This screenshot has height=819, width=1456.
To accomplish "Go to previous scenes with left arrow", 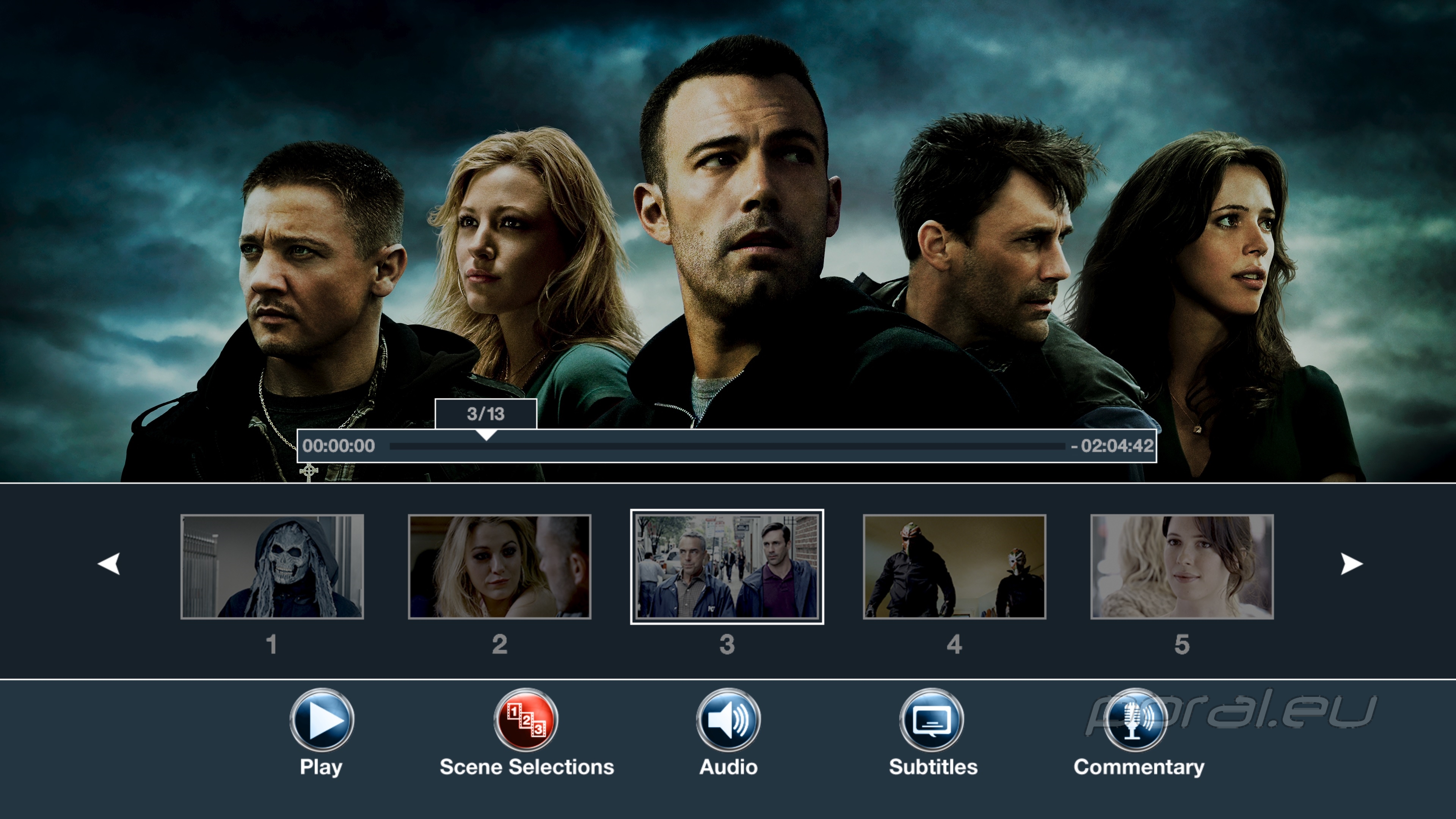I will click(x=109, y=563).
